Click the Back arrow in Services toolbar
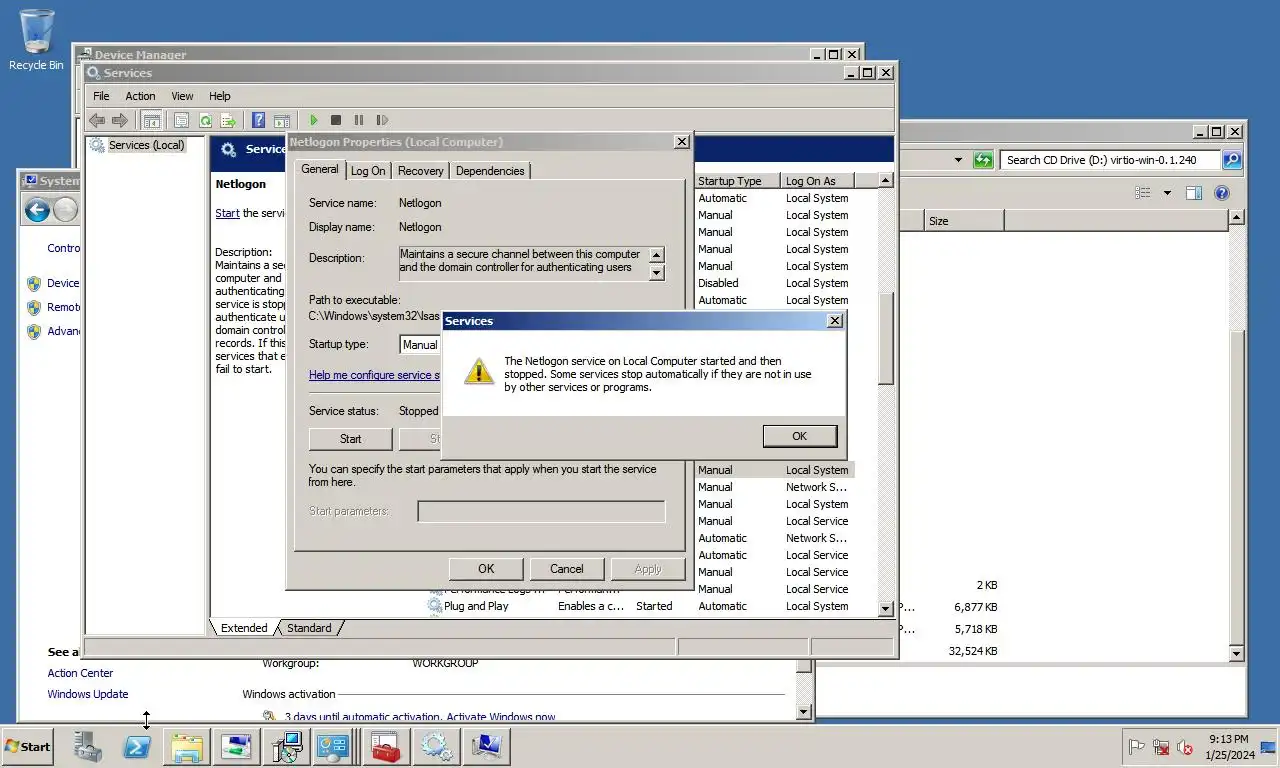This screenshot has height=768, width=1280. tap(97, 120)
